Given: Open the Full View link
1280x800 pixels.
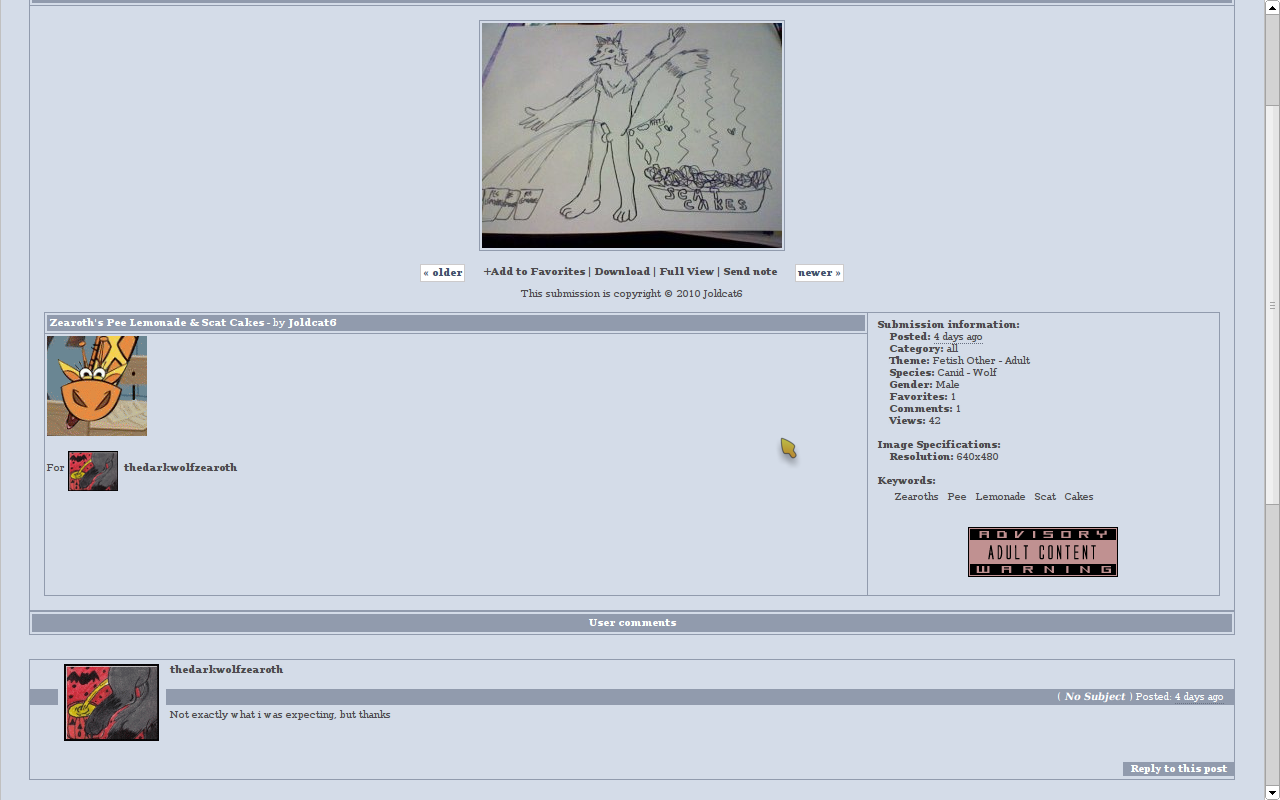Looking at the screenshot, I should [687, 272].
